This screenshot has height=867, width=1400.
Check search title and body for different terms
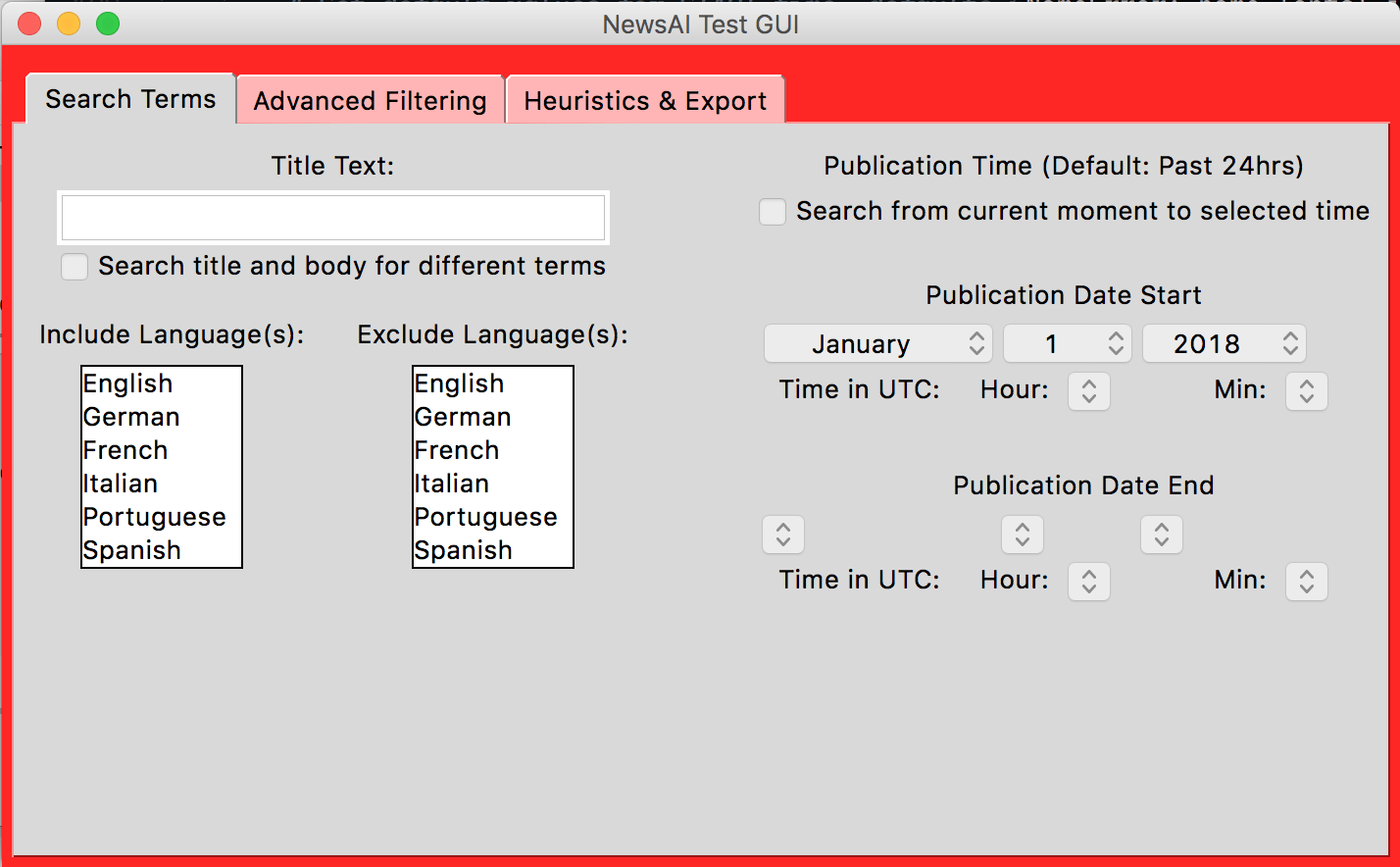click(75, 266)
